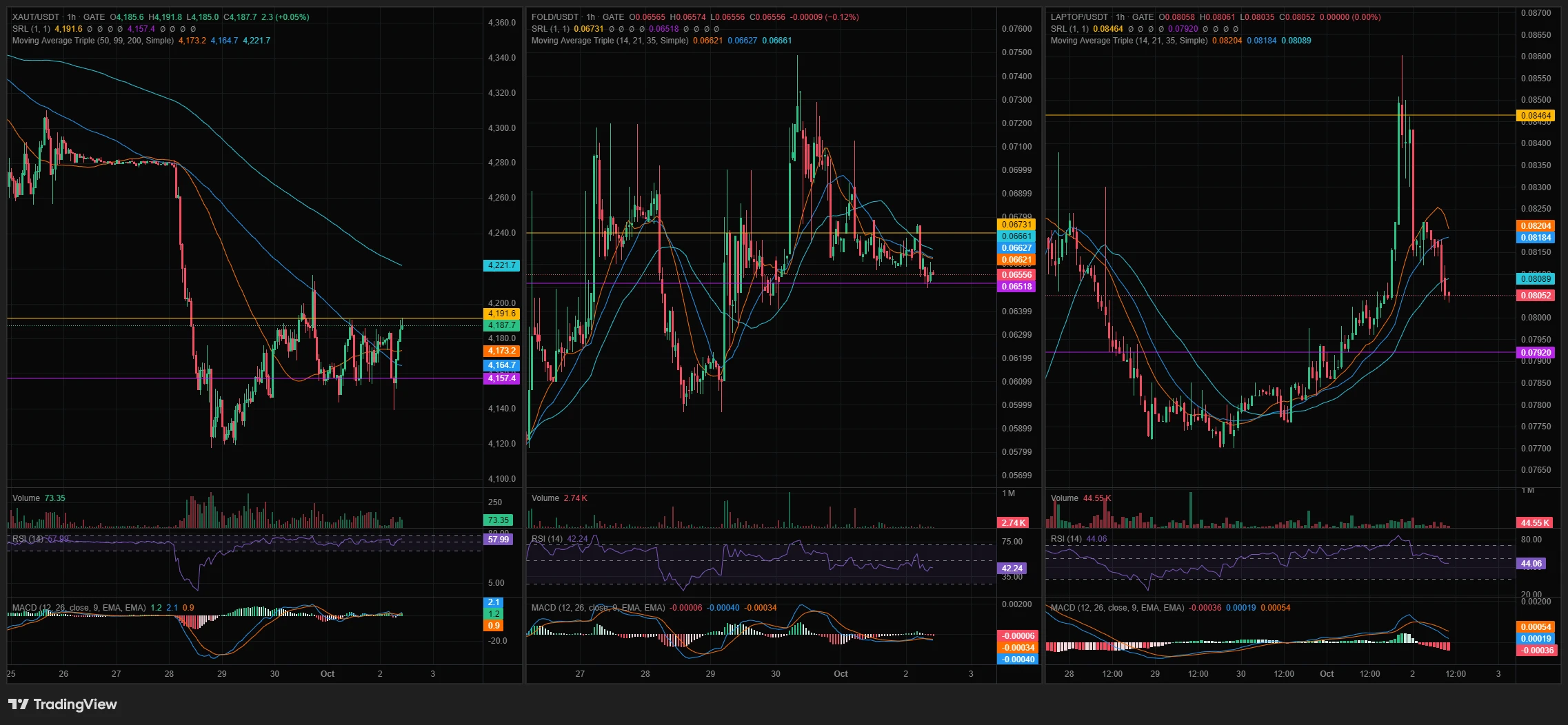Click the red 2.74 K volume label
1568x725 pixels.
1013,523
